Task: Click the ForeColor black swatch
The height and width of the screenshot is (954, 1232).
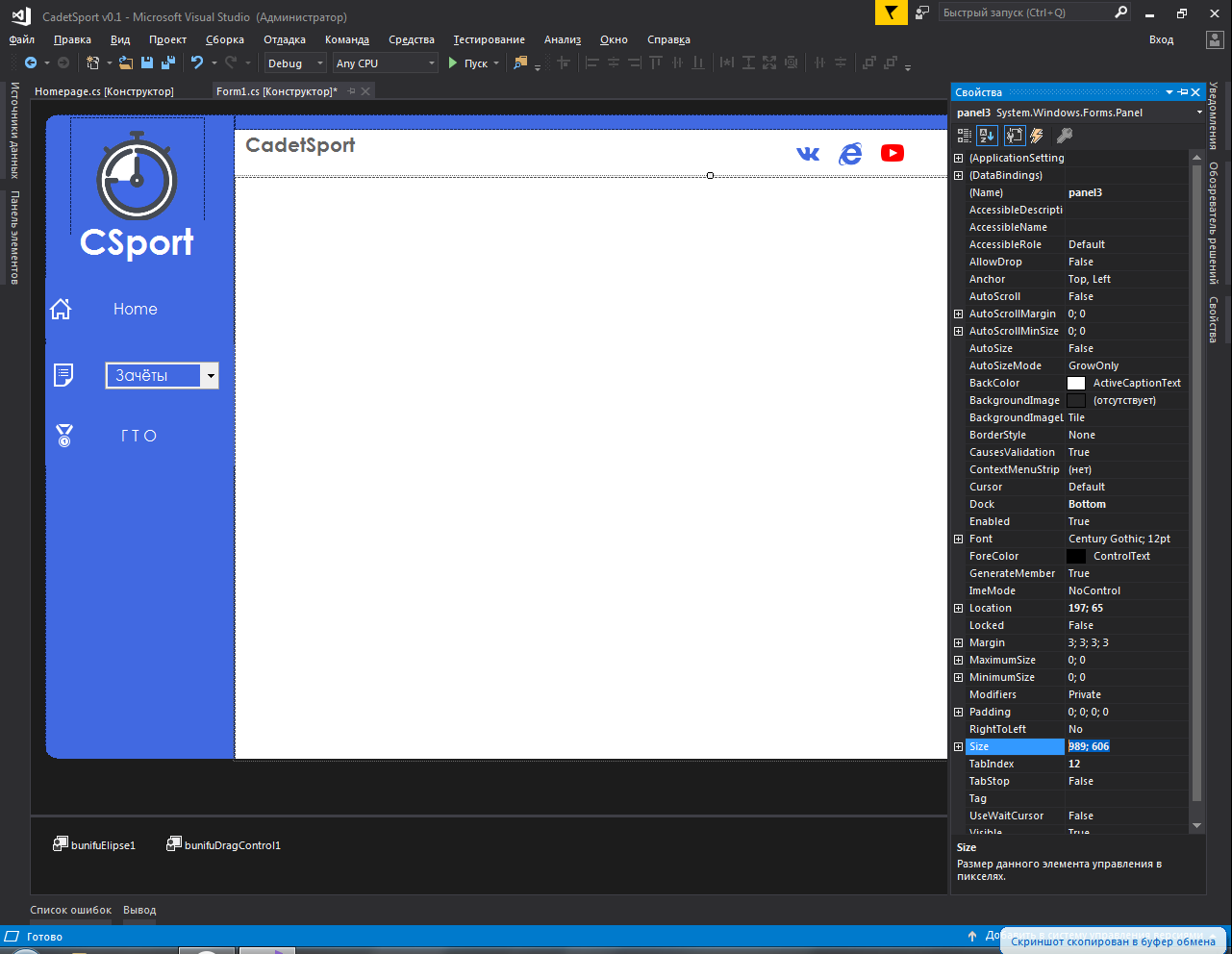Action: (1076, 556)
